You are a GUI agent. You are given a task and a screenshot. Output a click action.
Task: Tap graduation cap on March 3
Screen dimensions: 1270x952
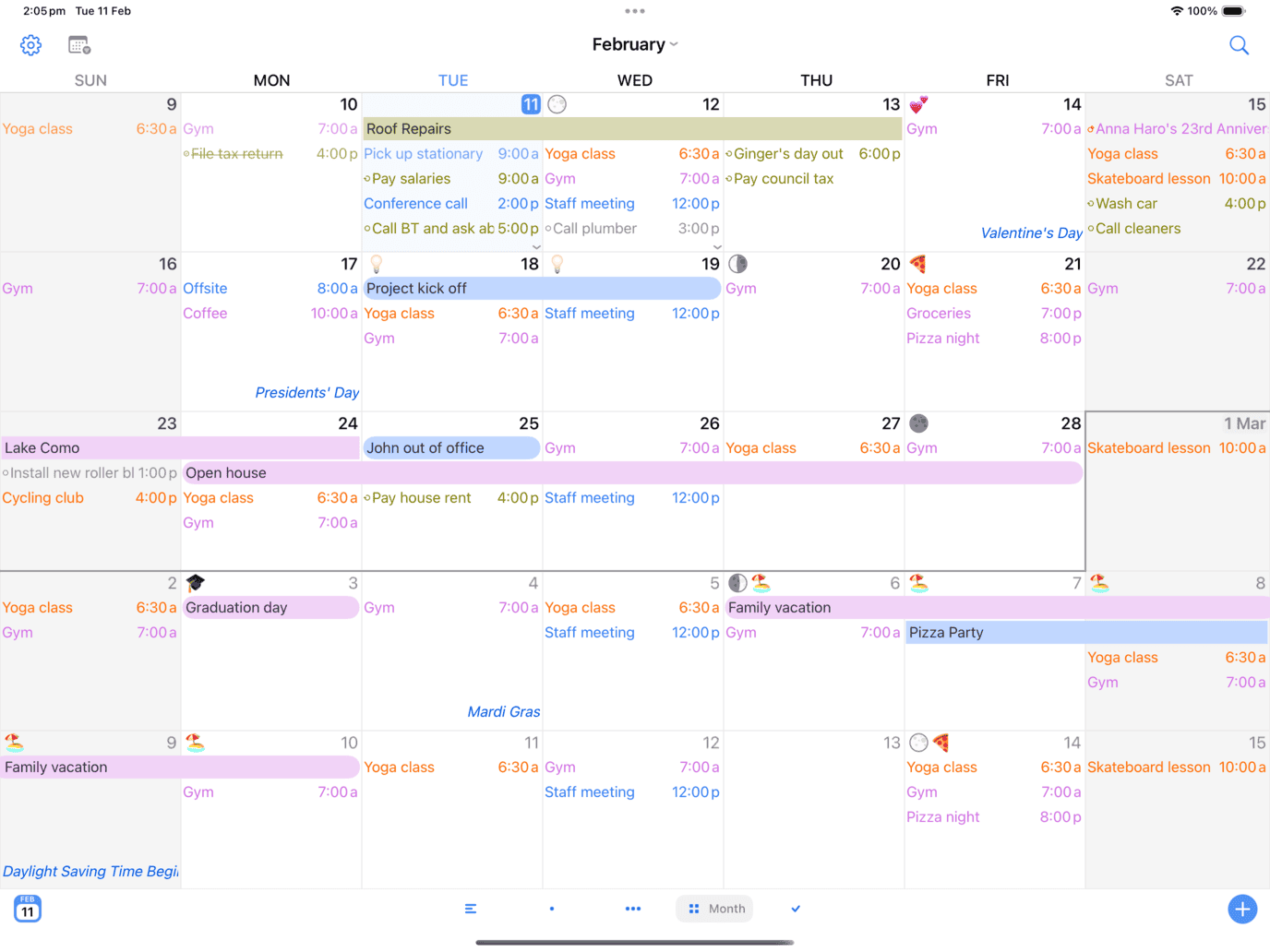[x=195, y=583]
